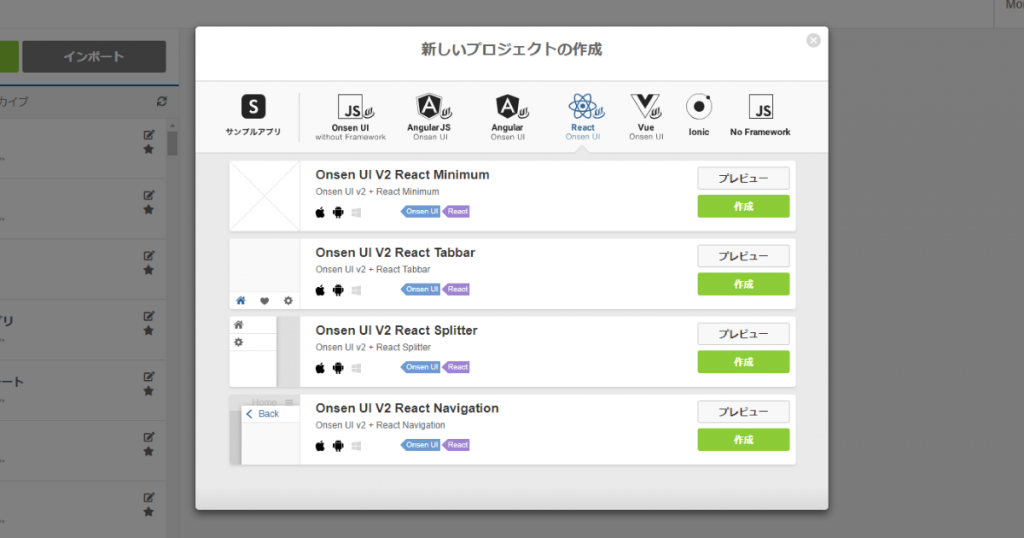Click the Android icon in React Tabbar row
Screen dimensions: 1024x538
coord(338,290)
